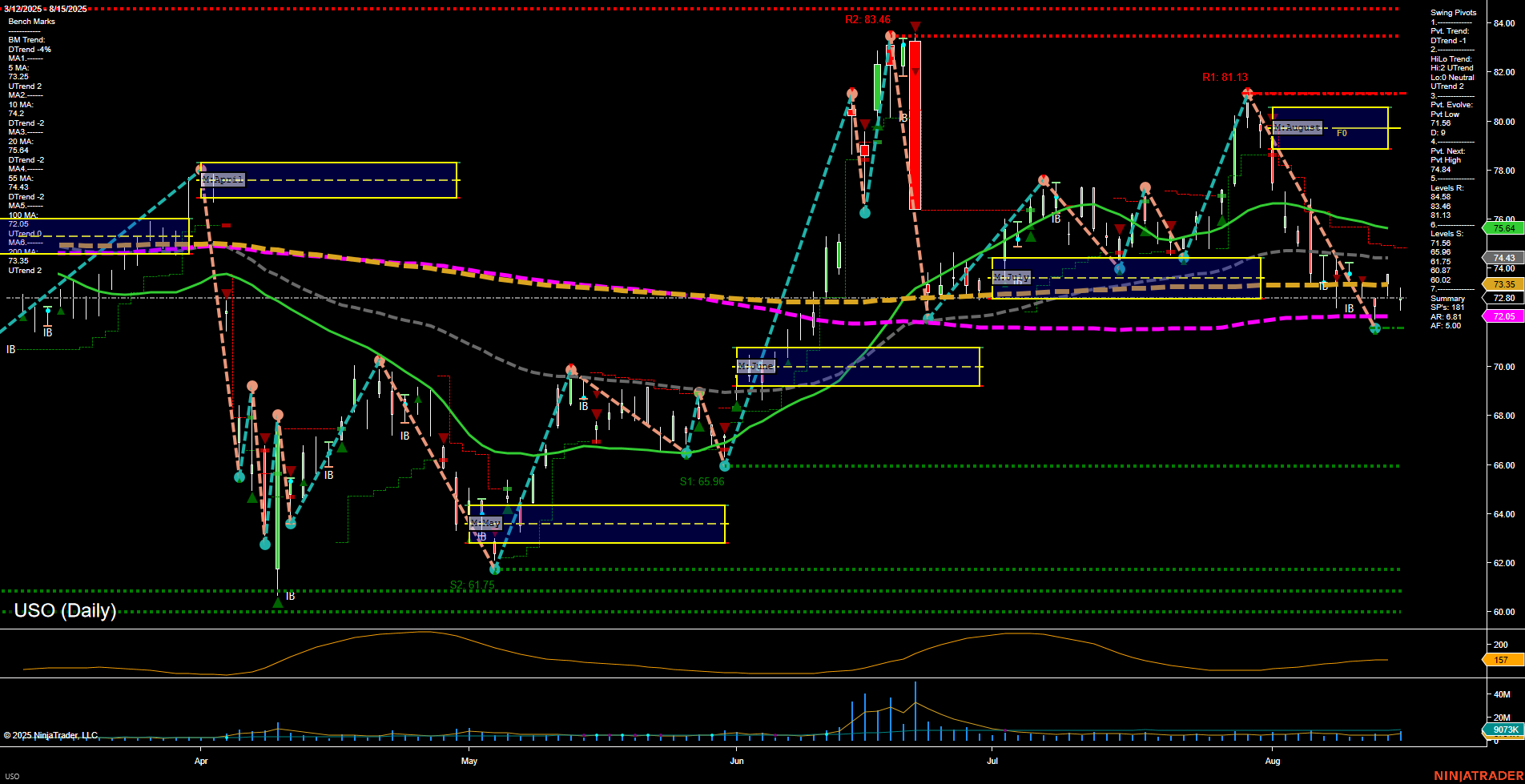Click the R2: 83.46 resistance label
1525x784 pixels.
point(867,20)
